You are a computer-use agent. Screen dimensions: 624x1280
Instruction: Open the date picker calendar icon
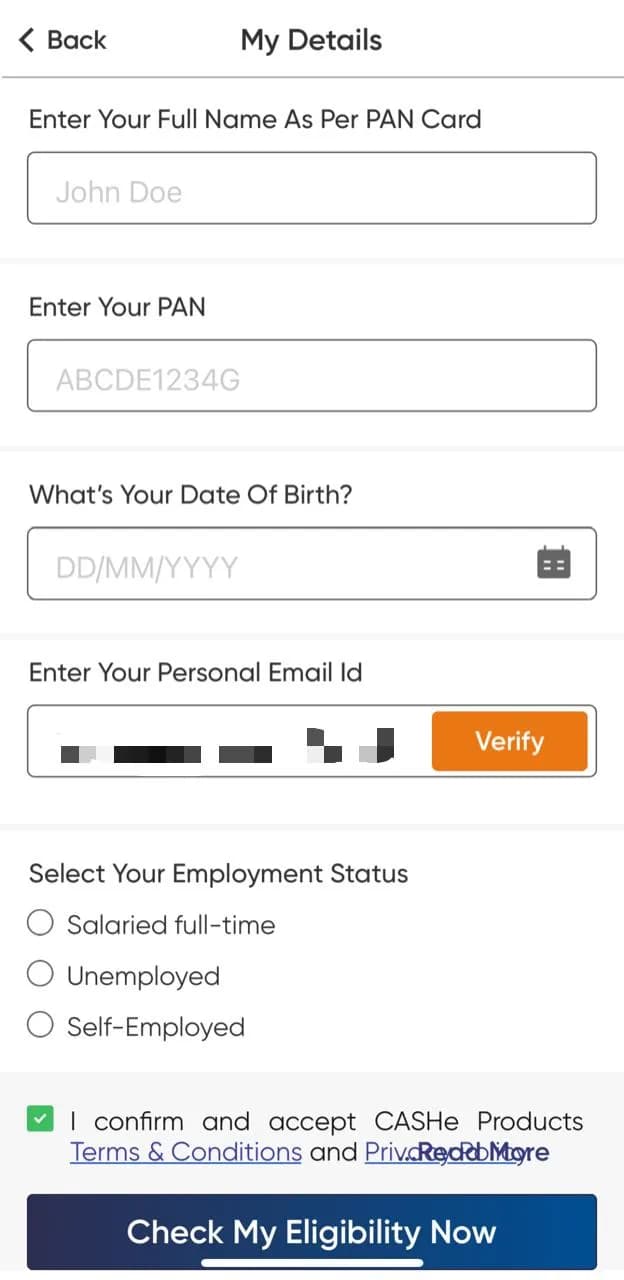(554, 563)
